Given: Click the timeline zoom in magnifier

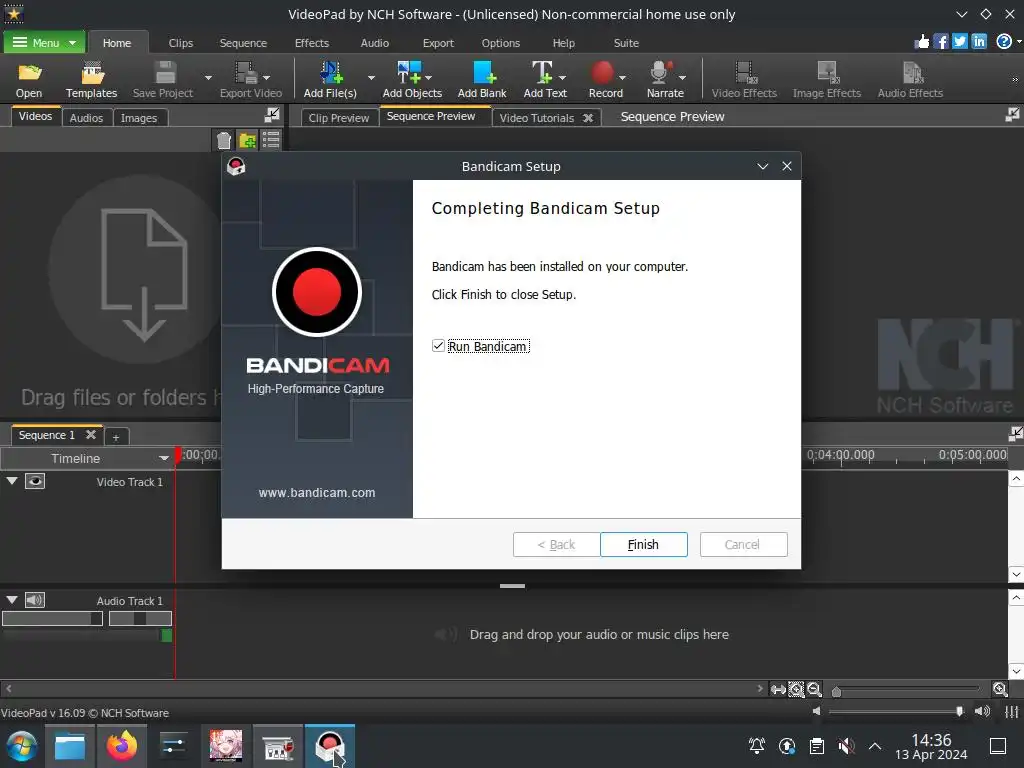Looking at the screenshot, I should [x=1000, y=689].
